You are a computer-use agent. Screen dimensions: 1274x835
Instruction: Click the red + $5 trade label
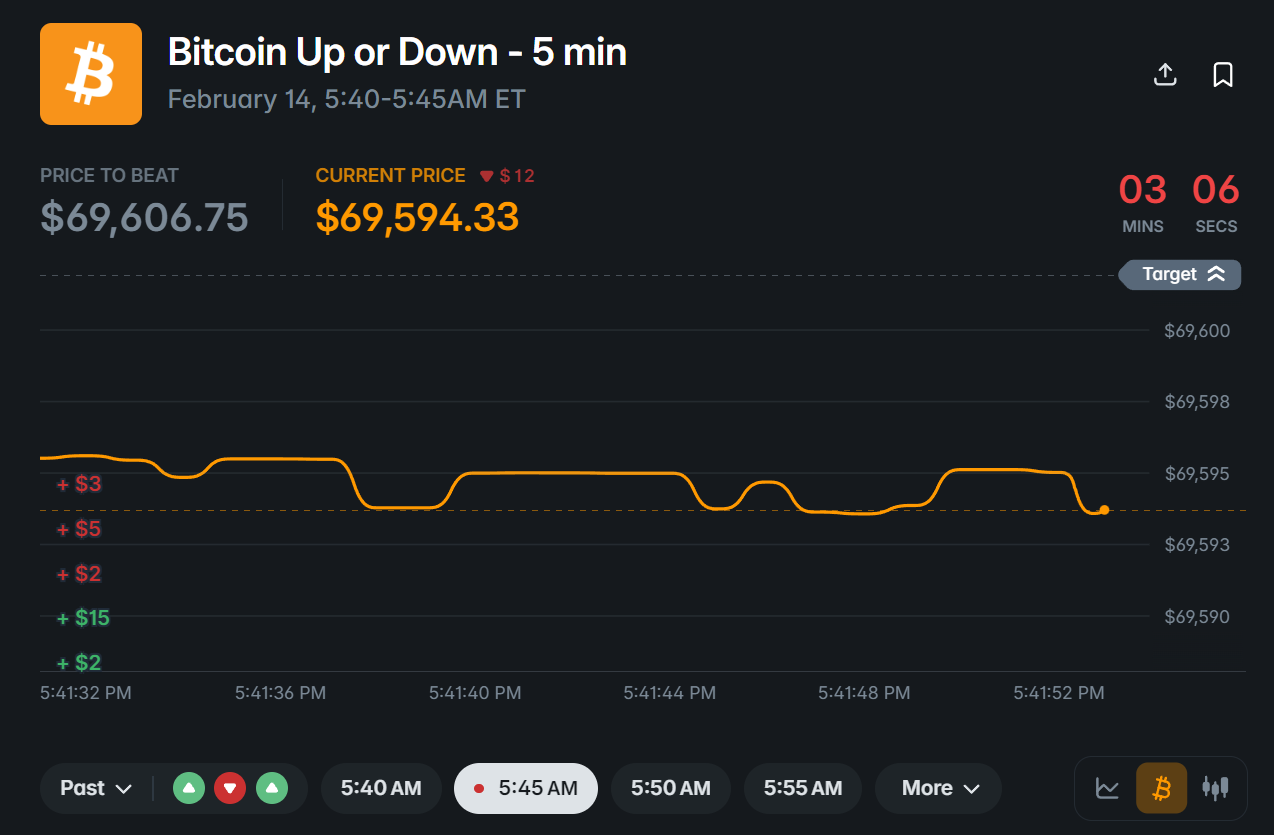click(79, 529)
